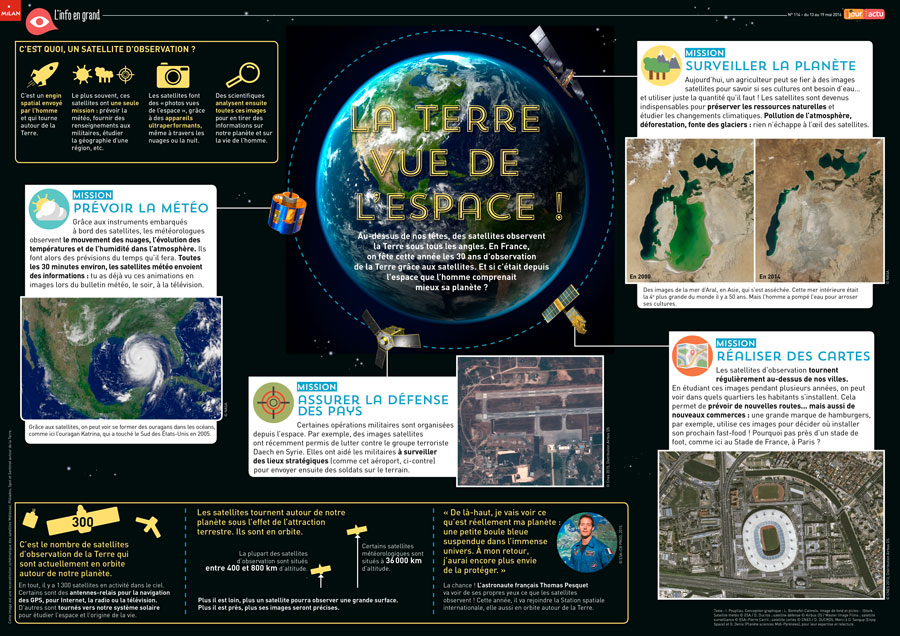Click the 'Réaliser des cartes' heading
Screen dimensions: 900x636
pyautogui.click(x=793, y=356)
